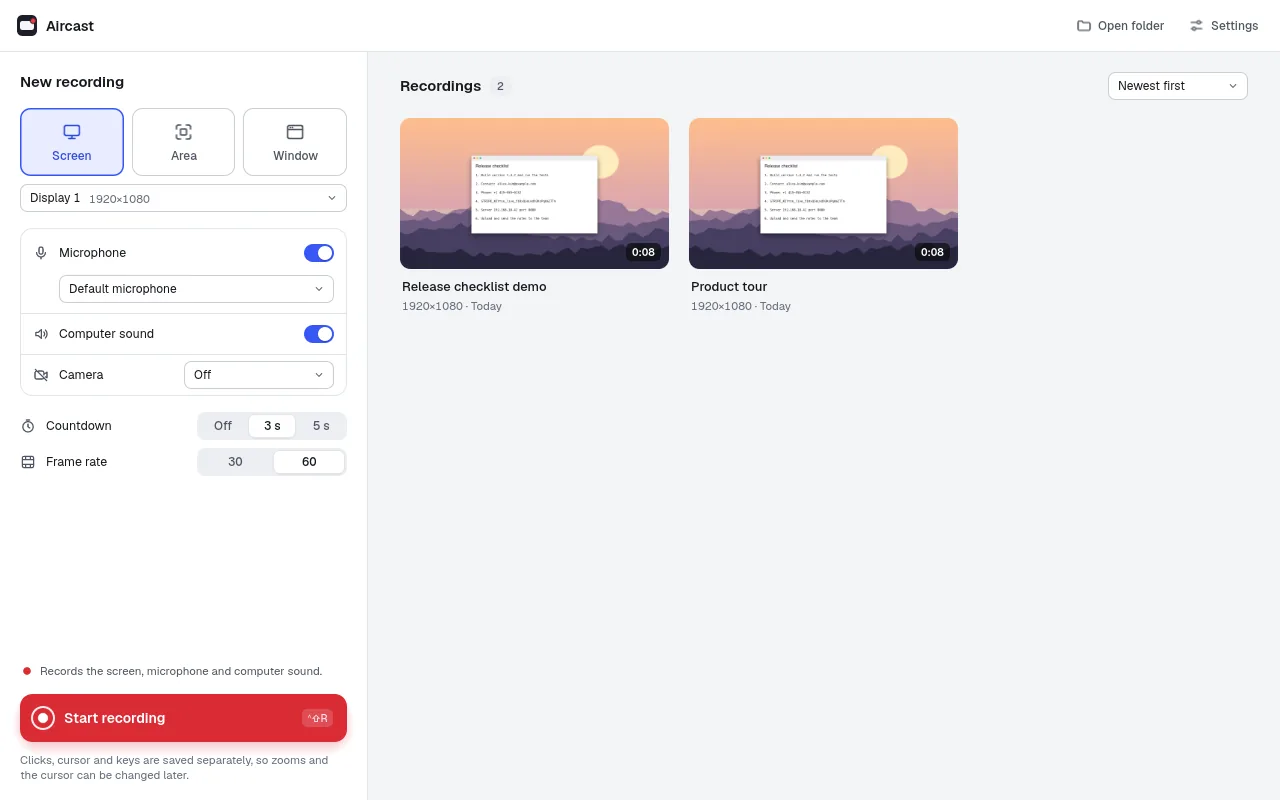Disable the Computer sound switch

click(x=319, y=334)
